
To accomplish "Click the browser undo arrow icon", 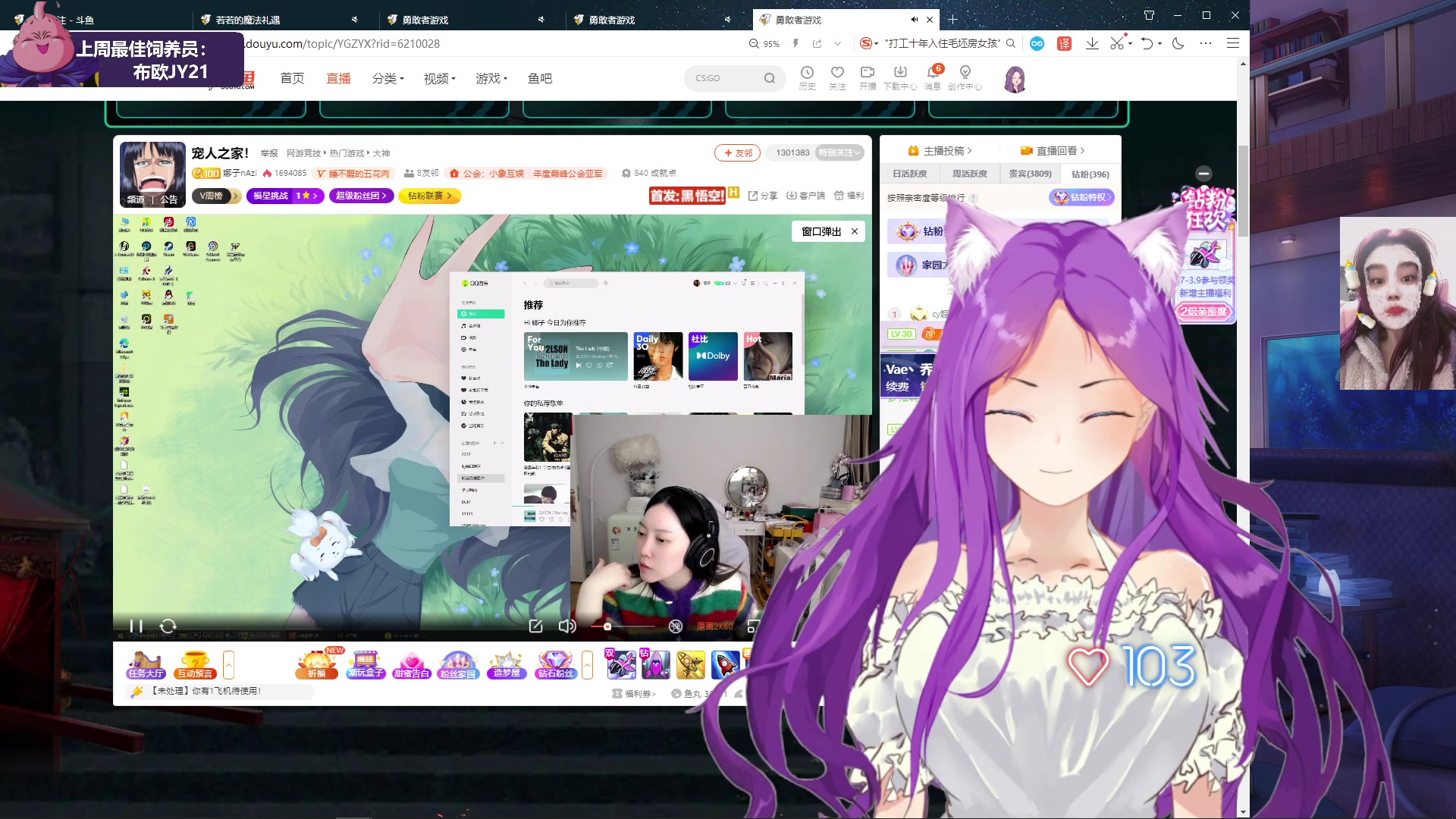I will 1147,43.
